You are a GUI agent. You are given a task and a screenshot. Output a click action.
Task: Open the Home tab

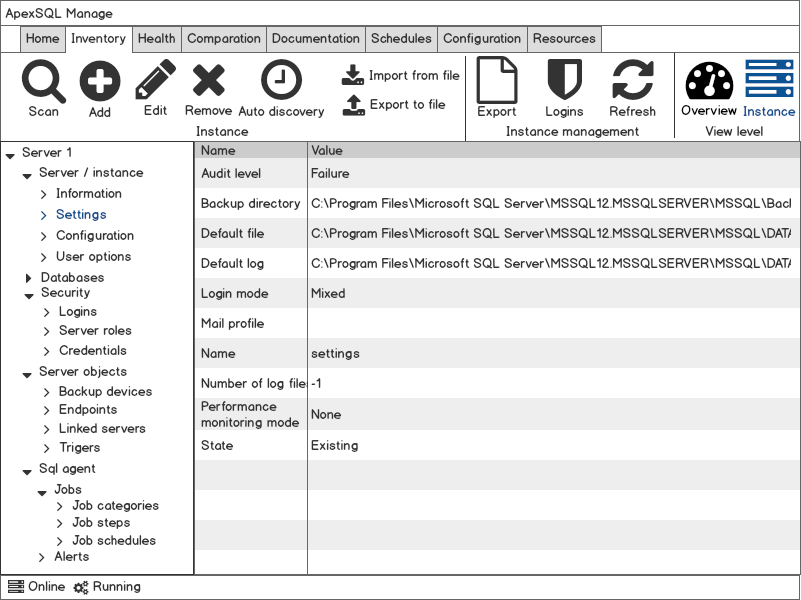coord(42,39)
